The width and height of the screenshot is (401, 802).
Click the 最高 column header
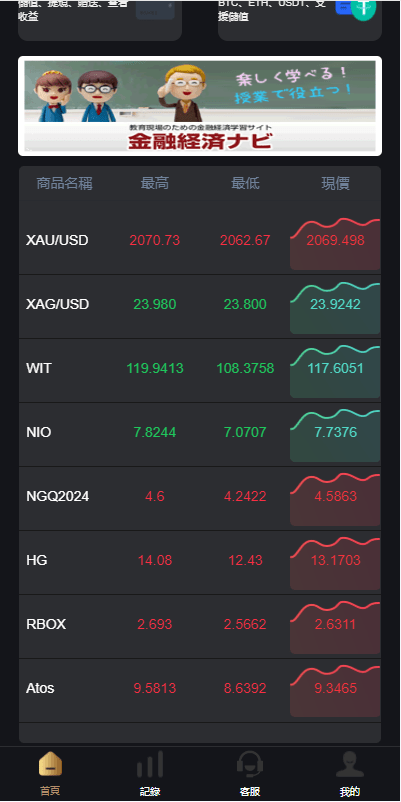point(154,183)
